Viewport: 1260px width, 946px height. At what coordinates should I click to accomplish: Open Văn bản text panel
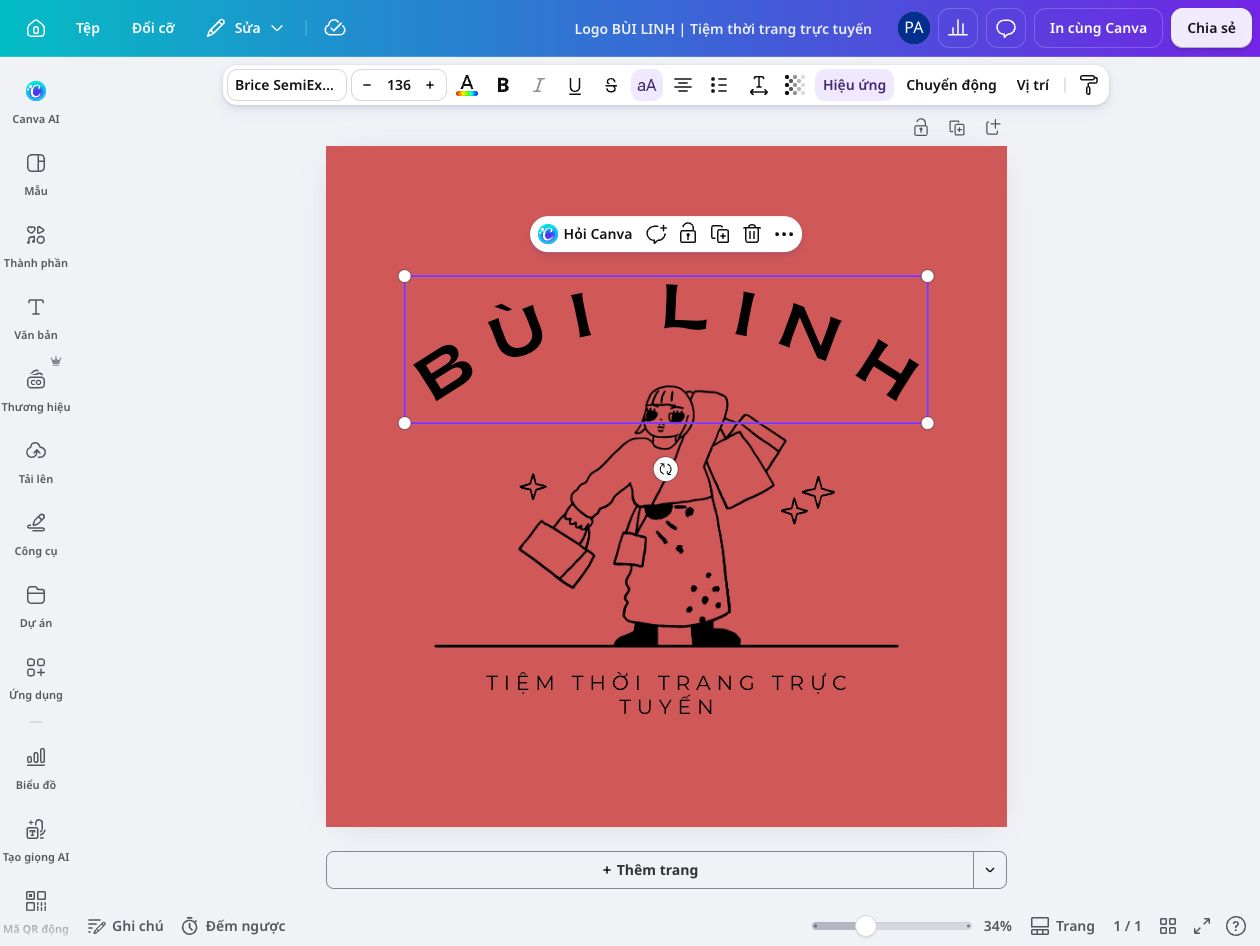click(x=36, y=318)
